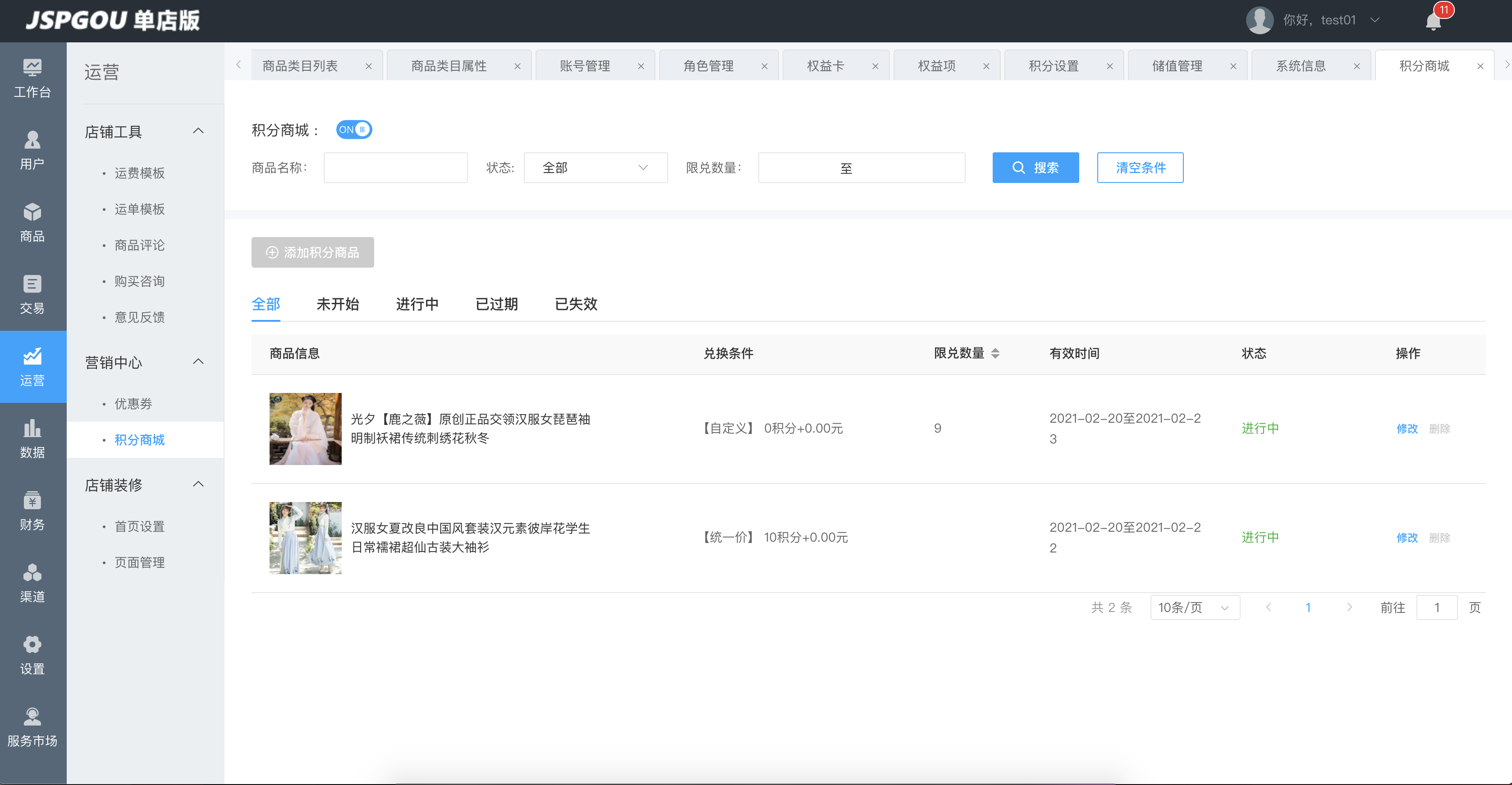Close the 积分设置 tab

tap(1109, 66)
